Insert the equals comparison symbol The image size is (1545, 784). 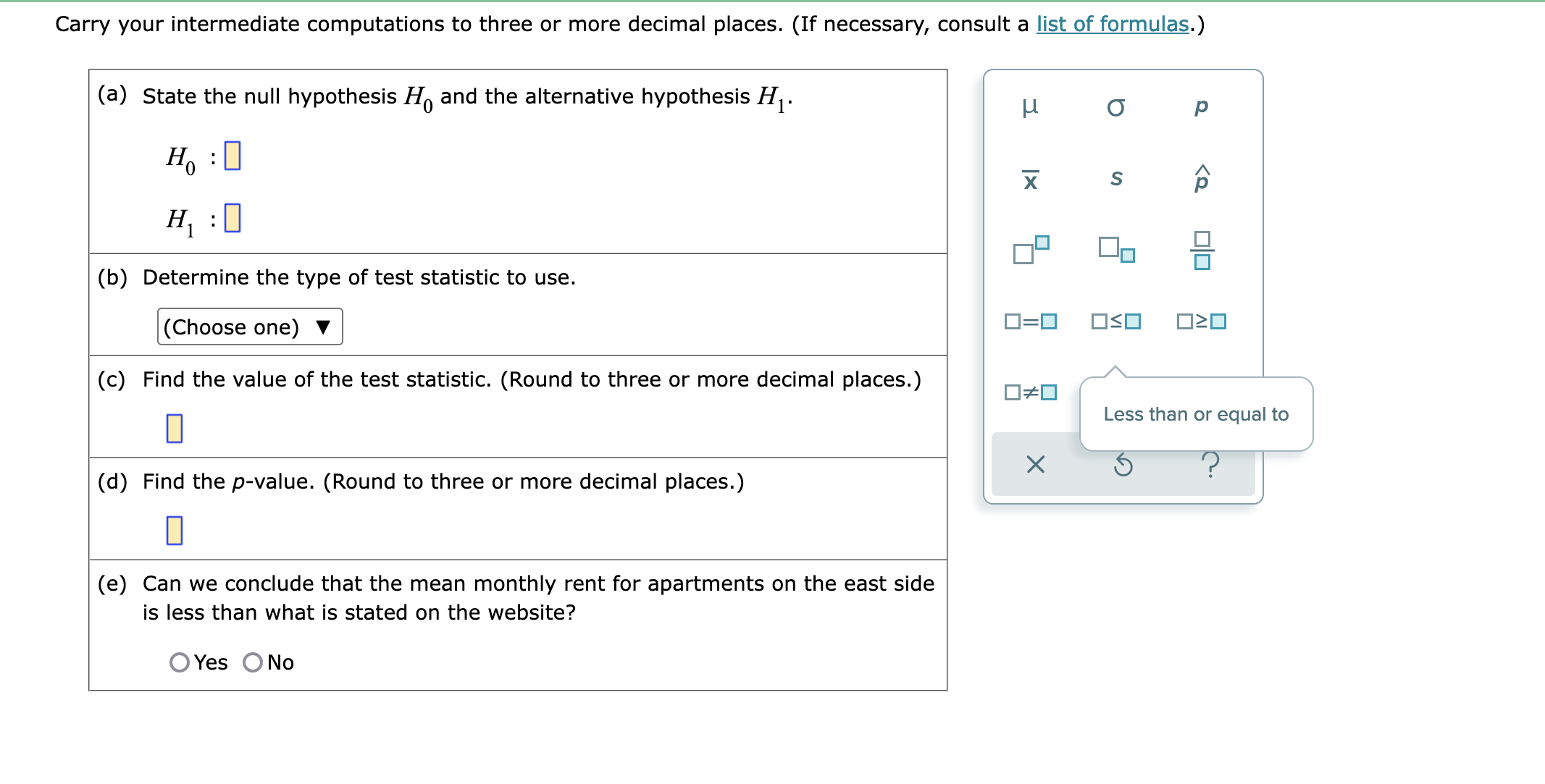click(x=1029, y=322)
